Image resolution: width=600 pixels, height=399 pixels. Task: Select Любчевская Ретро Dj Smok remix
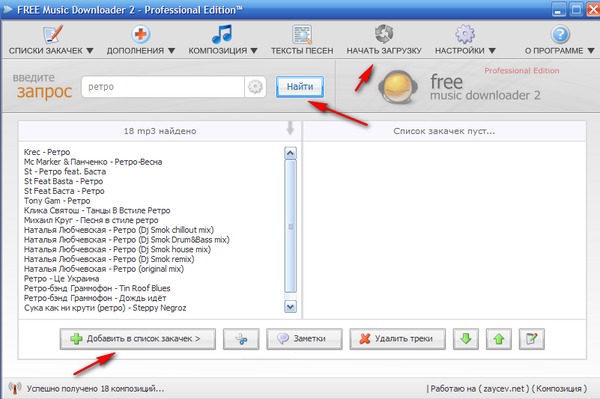click(x=109, y=259)
